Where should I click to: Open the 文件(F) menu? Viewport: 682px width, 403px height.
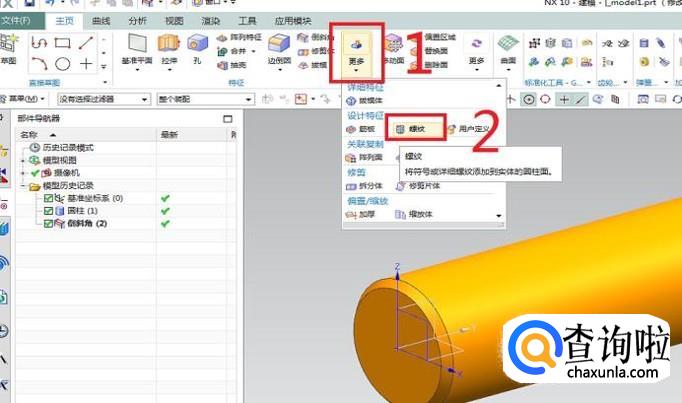21,20
